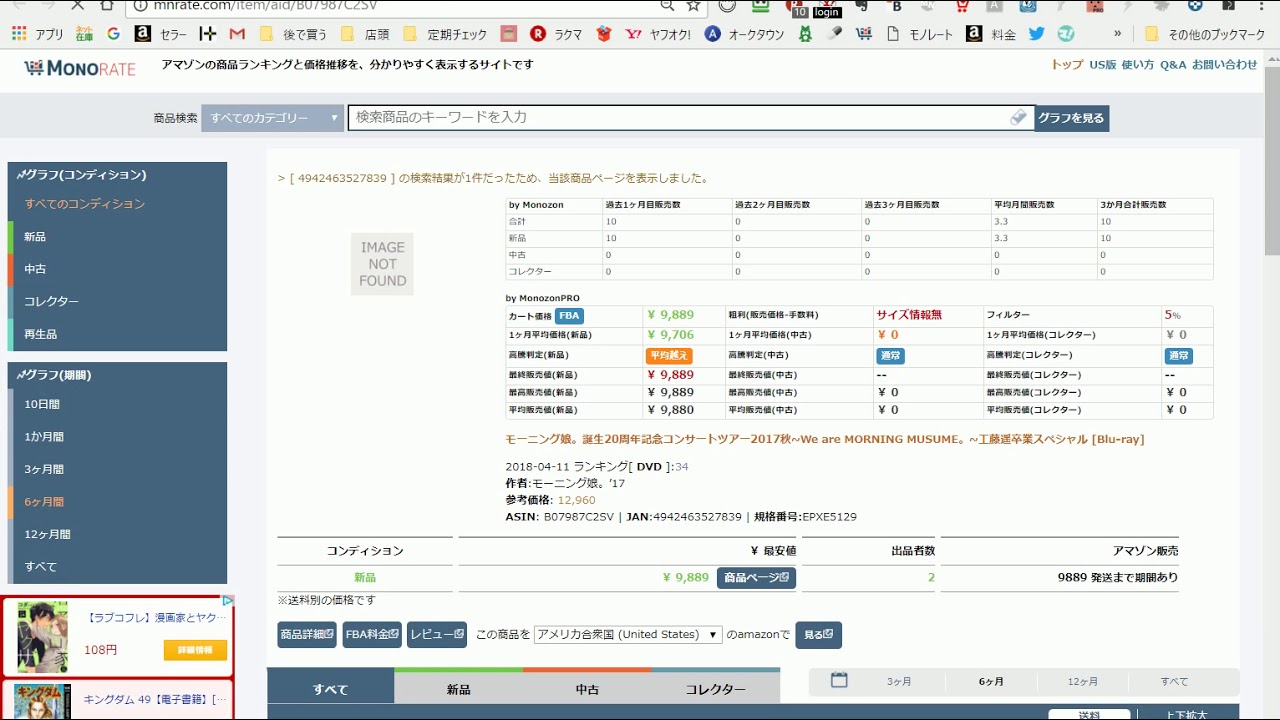Open the Q&A header link
The width and height of the screenshot is (1280, 720).
[x=1173, y=64]
